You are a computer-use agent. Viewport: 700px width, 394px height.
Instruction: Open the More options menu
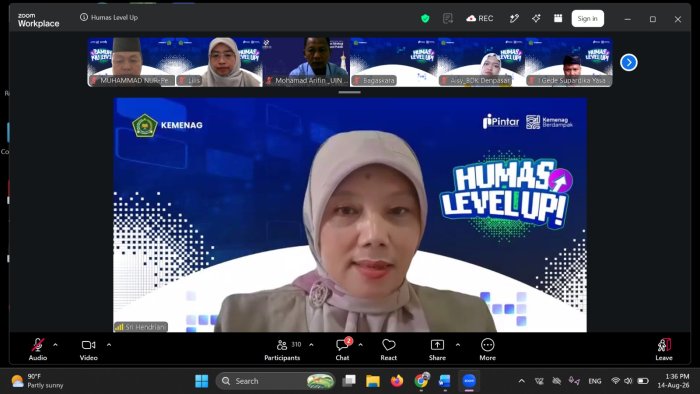488,349
